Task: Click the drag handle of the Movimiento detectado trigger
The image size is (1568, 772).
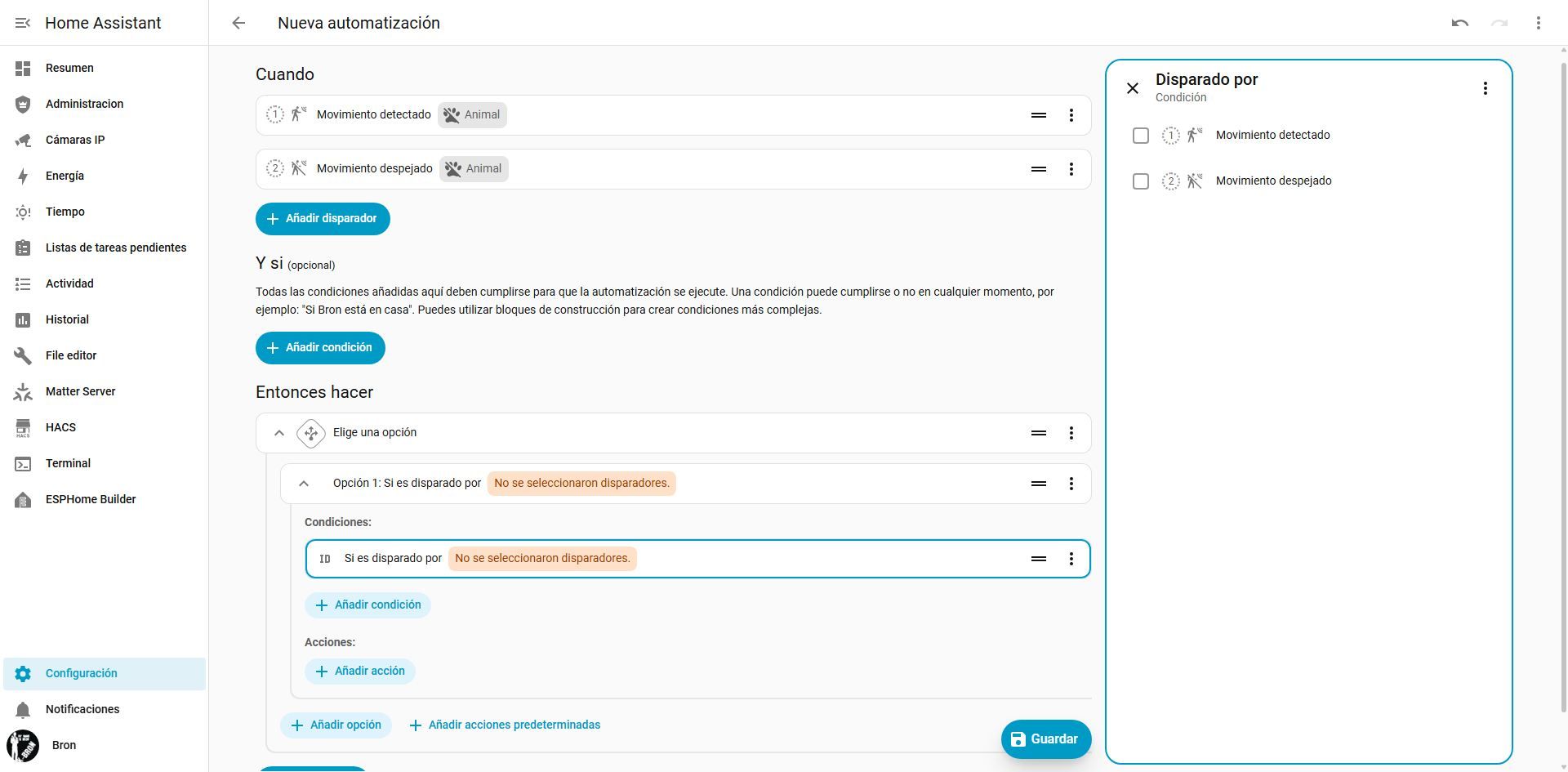Action: (1039, 115)
